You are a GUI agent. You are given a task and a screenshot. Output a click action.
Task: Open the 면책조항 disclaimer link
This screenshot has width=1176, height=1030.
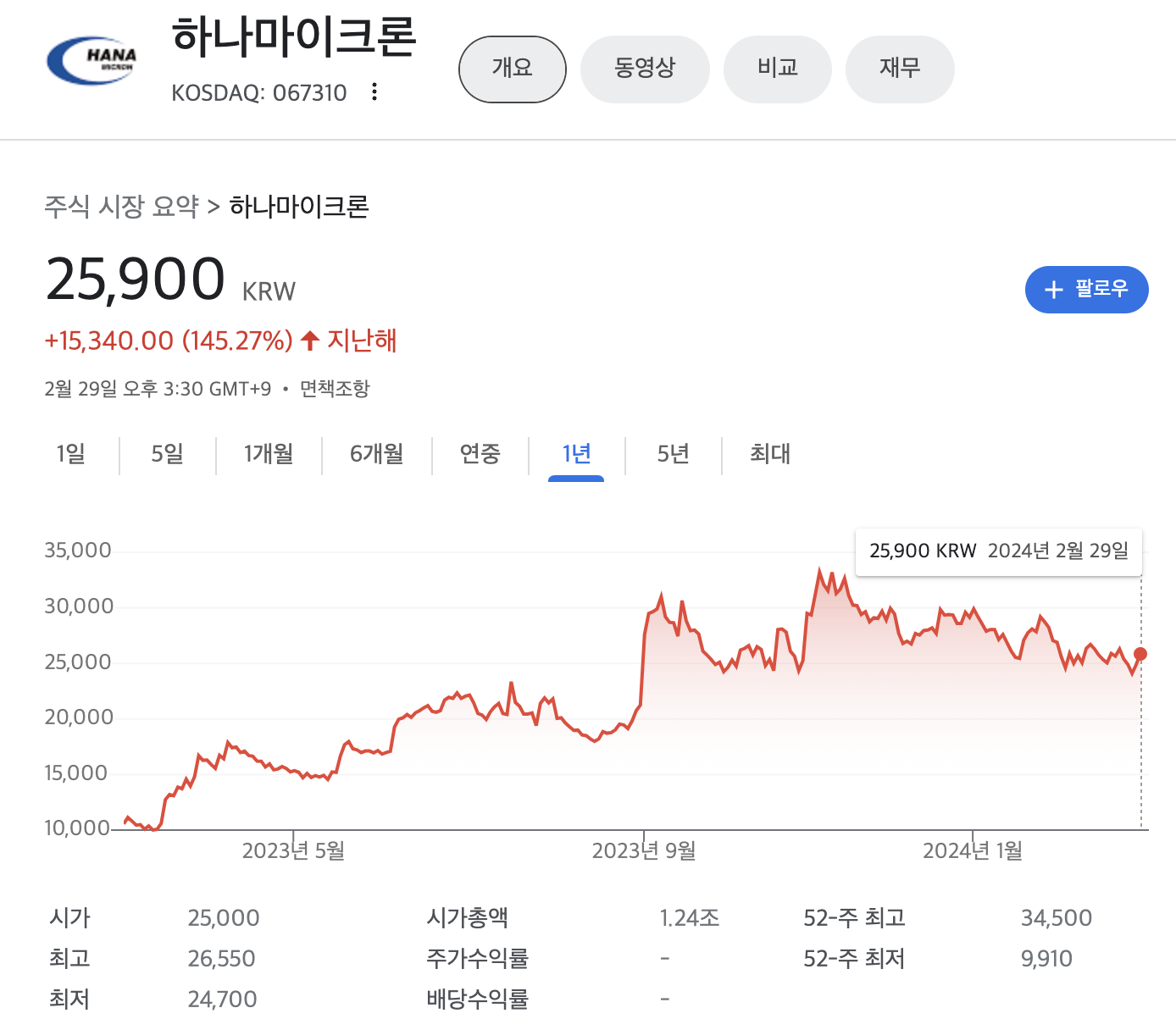pyautogui.click(x=335, y=389)
